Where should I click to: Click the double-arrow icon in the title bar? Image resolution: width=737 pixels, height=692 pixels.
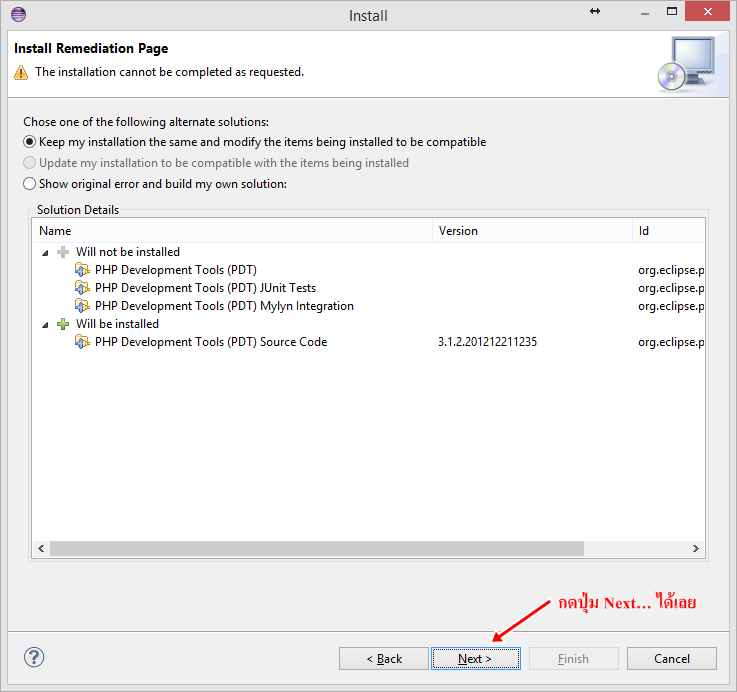(595, 11)
